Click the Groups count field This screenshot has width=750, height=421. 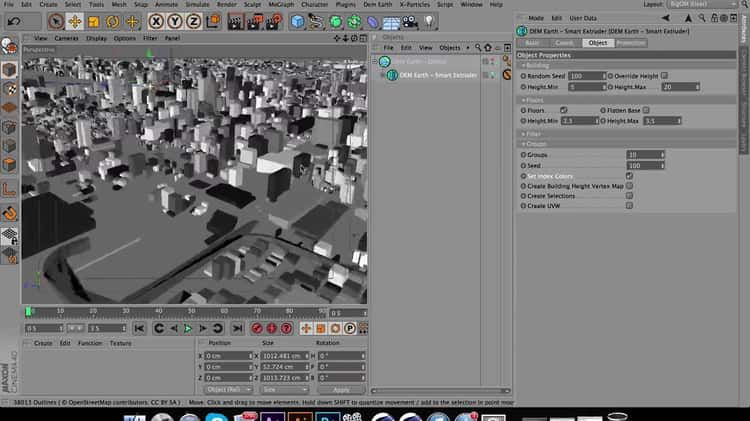point(645,155)
